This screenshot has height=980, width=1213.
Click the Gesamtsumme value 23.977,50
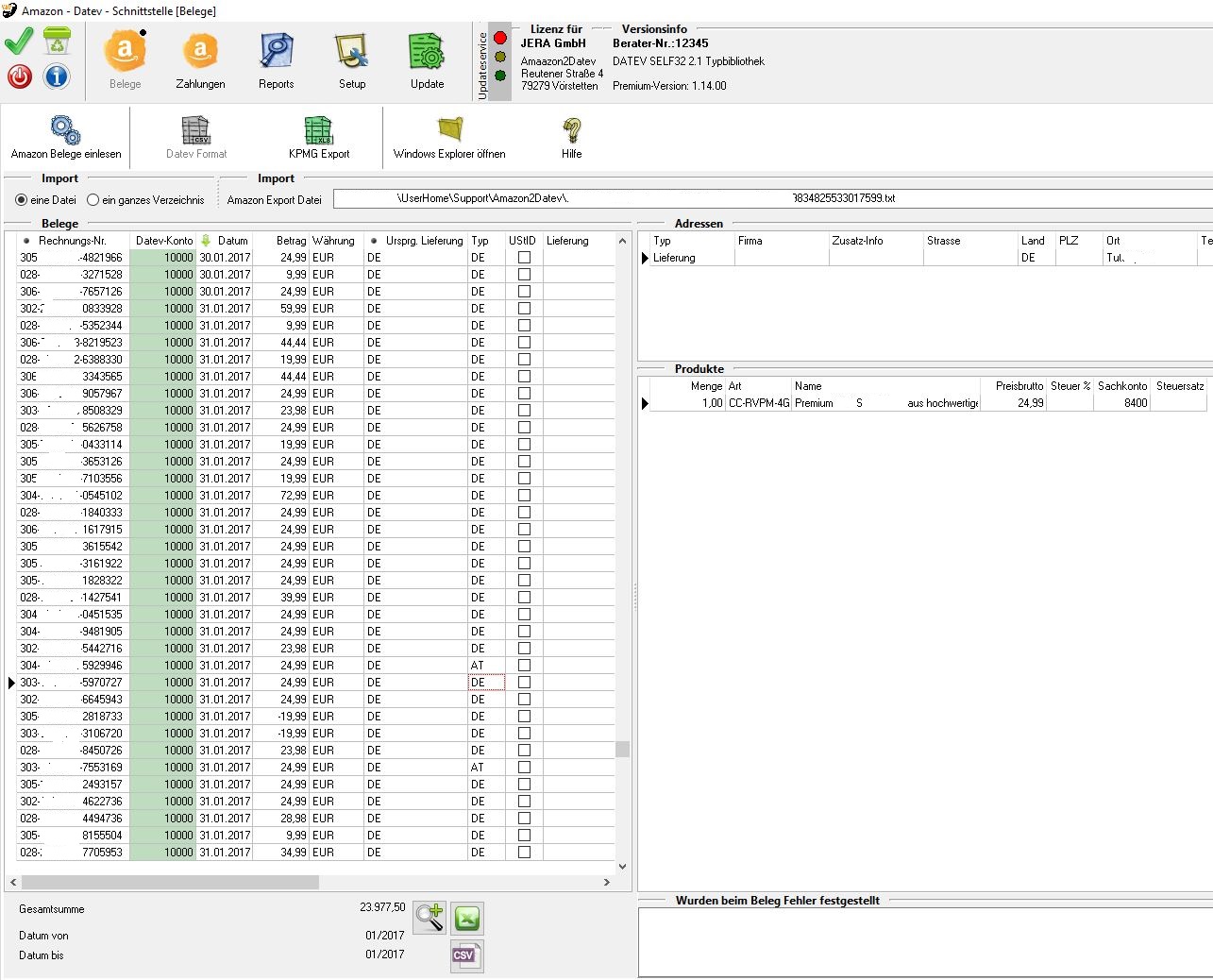tap(382, 907)
